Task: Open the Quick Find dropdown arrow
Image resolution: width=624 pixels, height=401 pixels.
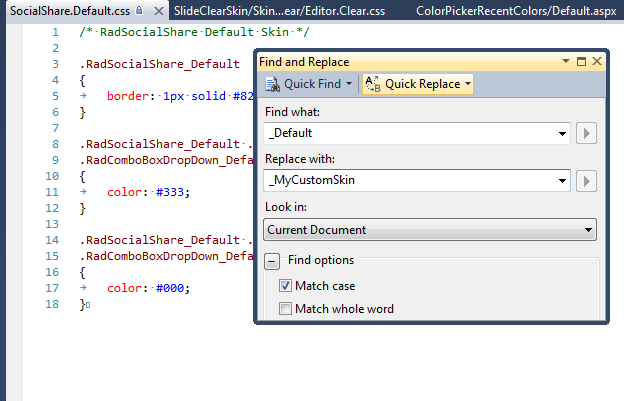Action: (x=349, y=84)
